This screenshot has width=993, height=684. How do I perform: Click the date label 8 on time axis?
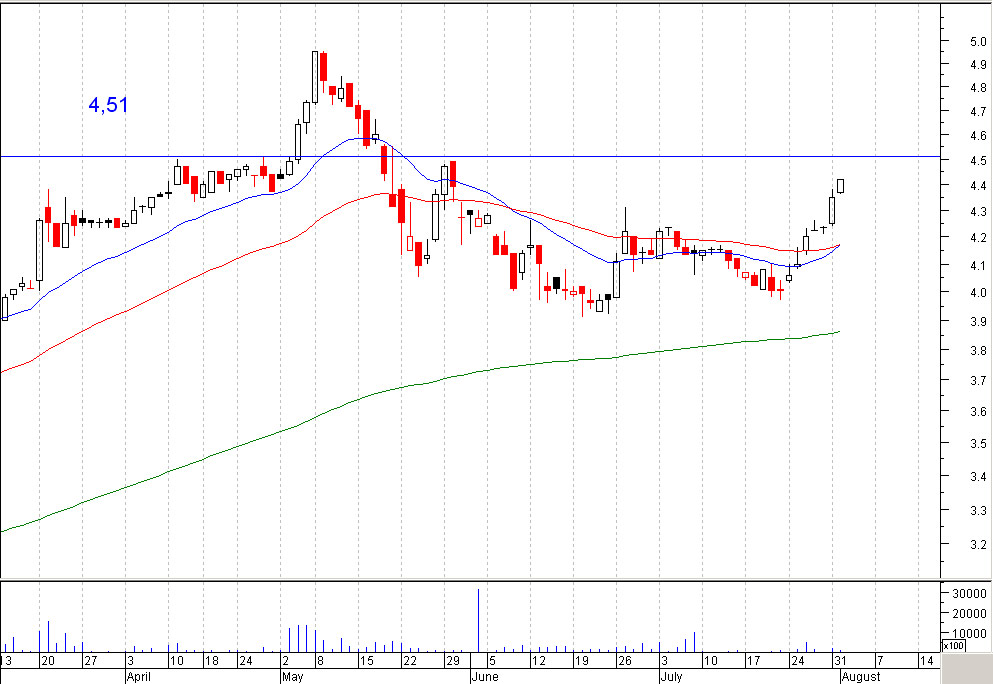[320, 661]
